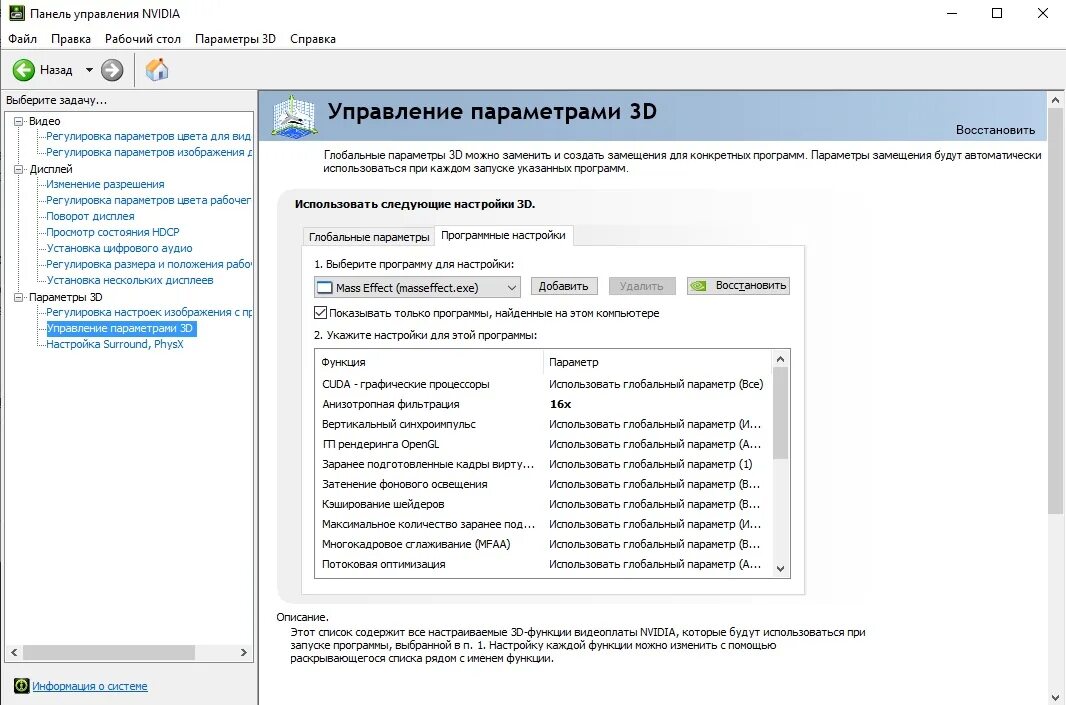The width and height of the screenshot is (1066, 705).
Task: Click the main page scroll up arrow
Action: [x=1055, y=100]
